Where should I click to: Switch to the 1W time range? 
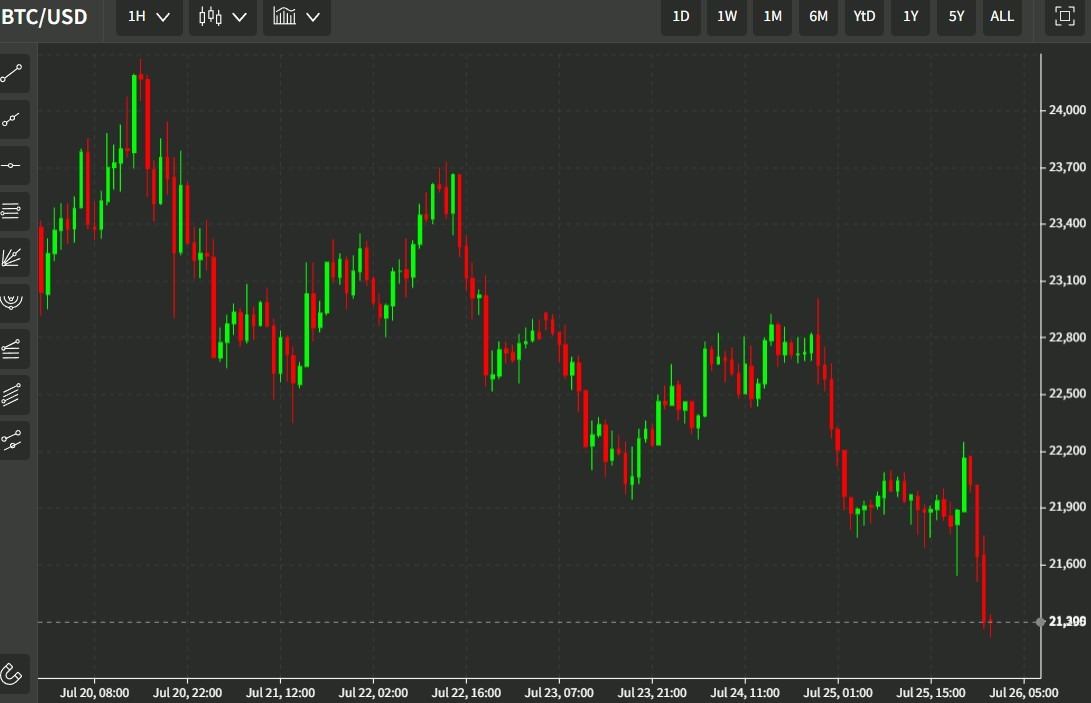point(727,17)
